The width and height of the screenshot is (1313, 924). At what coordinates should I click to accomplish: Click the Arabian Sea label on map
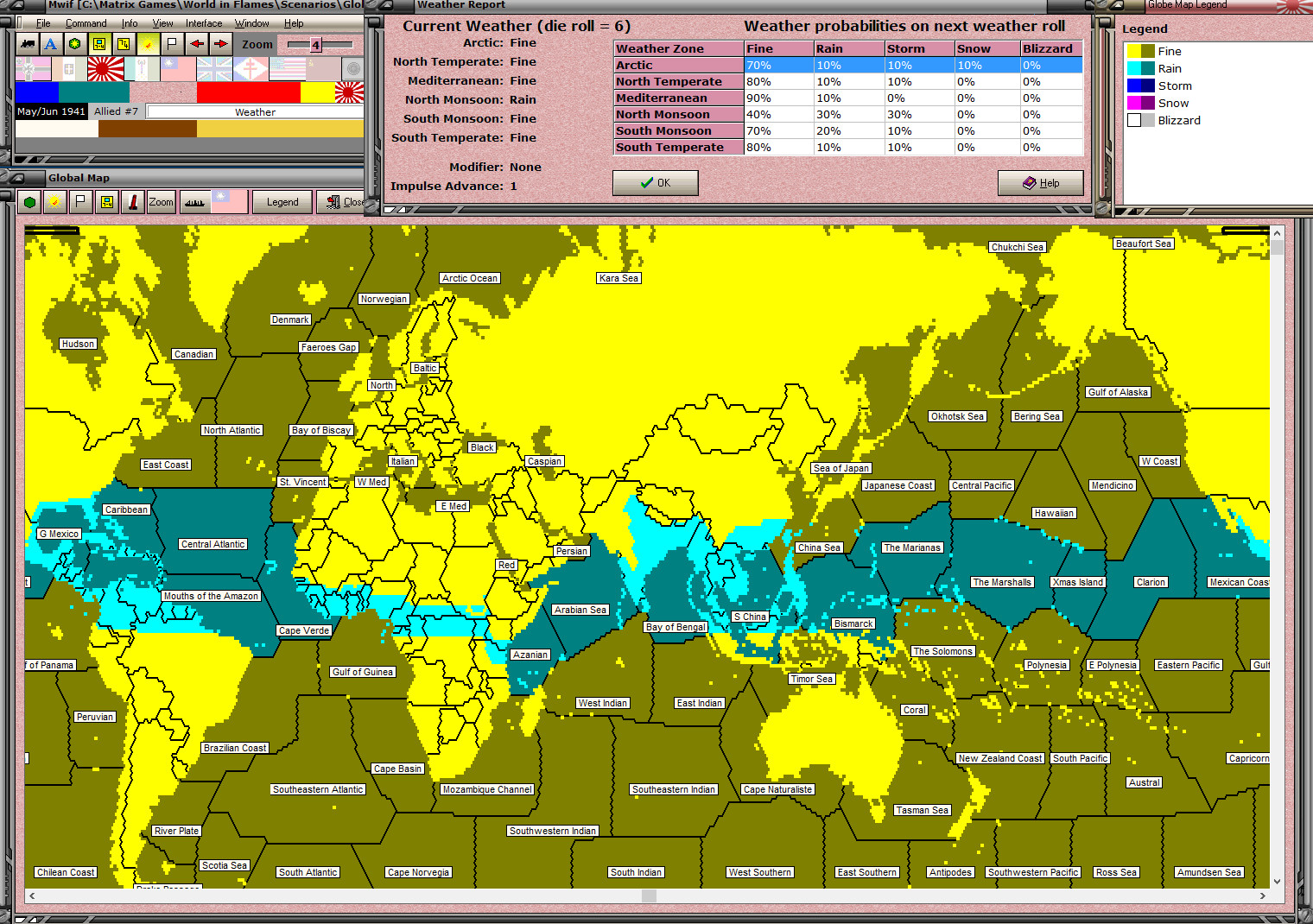580,610
